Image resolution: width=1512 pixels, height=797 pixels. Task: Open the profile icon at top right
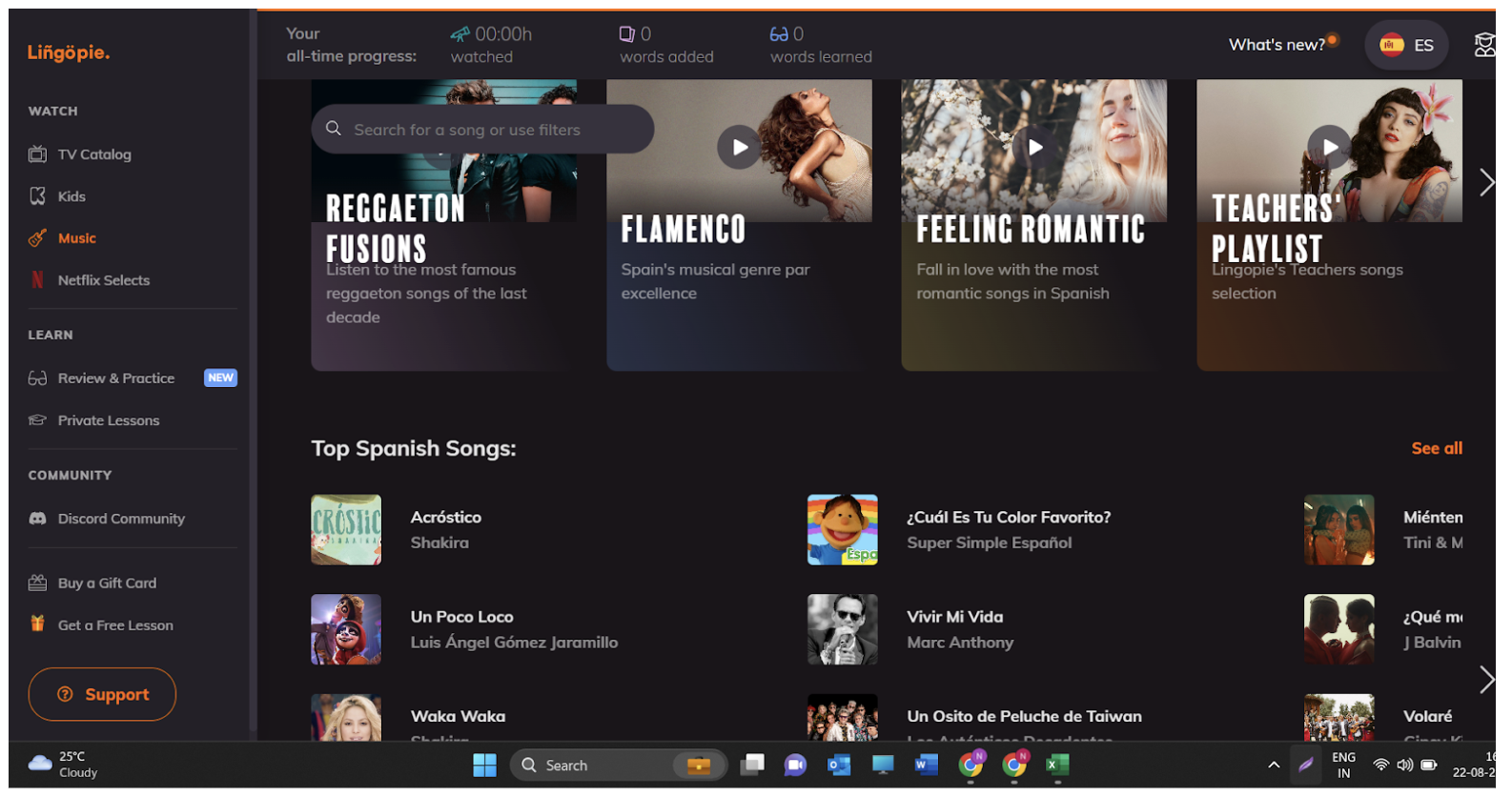[x=1484, y=44]
